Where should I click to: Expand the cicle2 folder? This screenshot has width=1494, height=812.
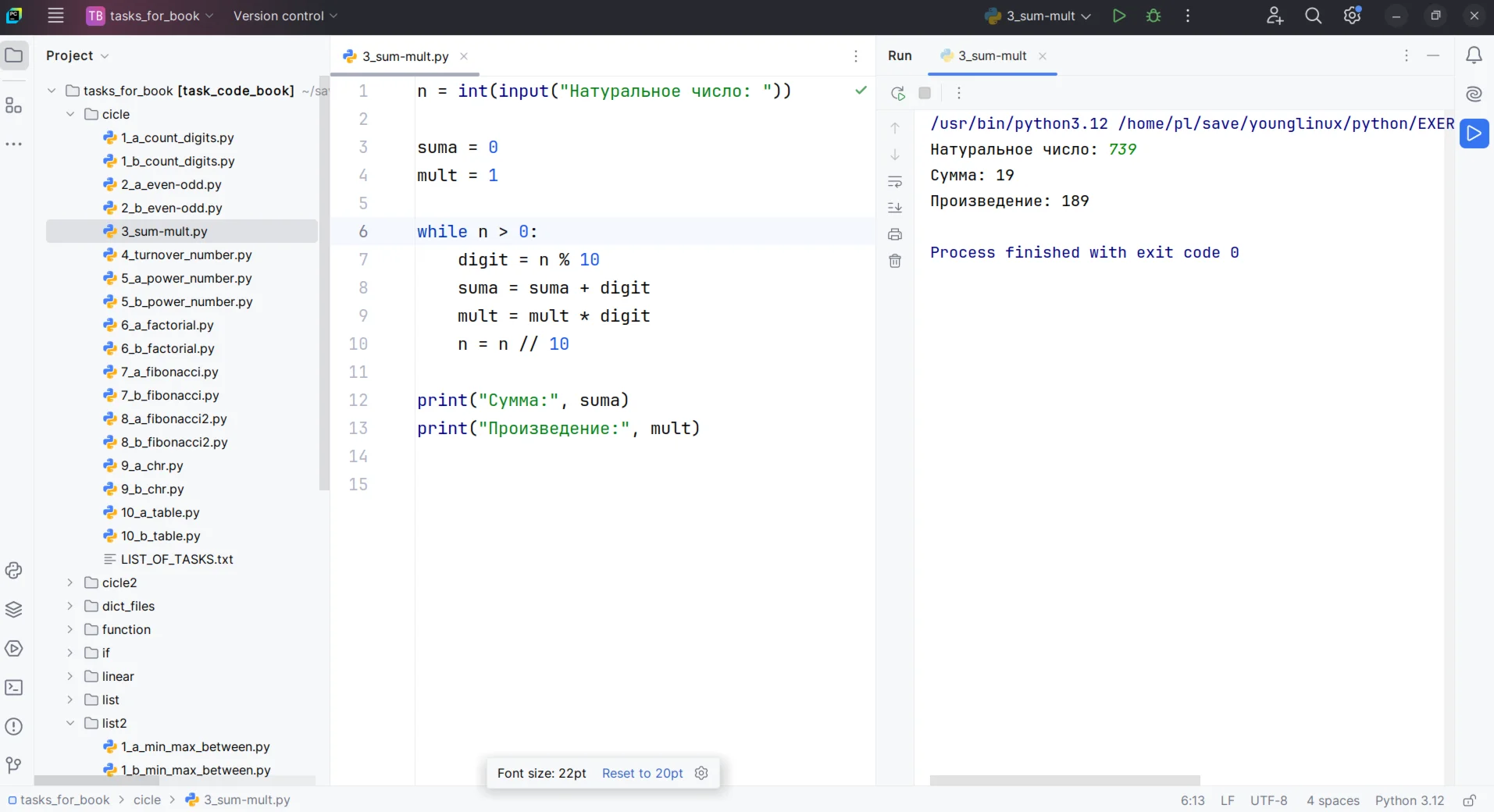(x=70, y=582)
